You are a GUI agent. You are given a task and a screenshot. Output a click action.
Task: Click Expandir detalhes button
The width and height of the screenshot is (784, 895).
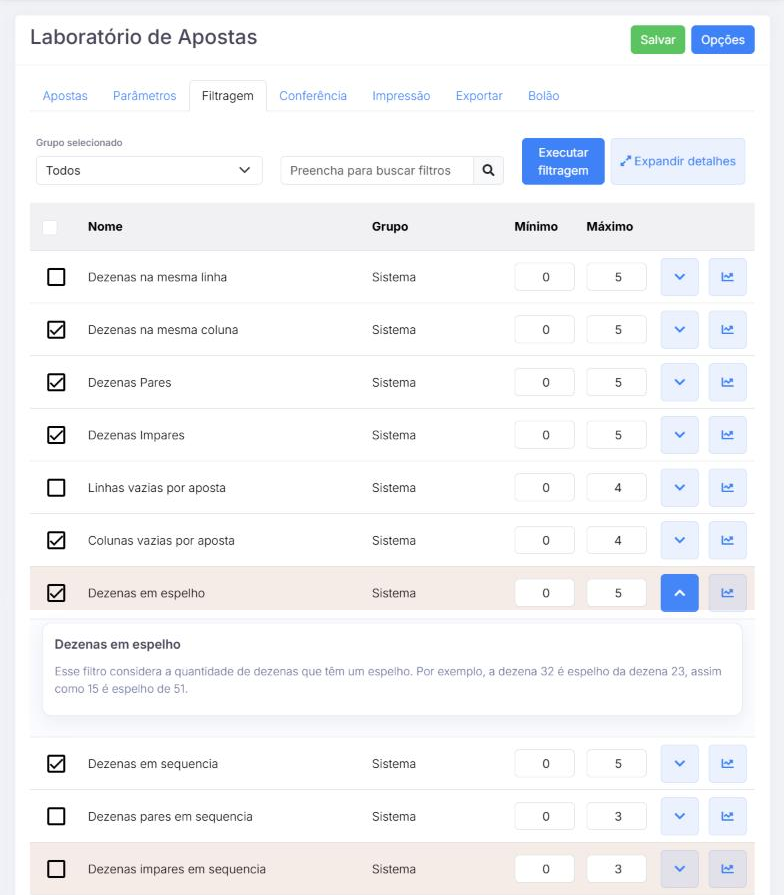pyautogui.click(x=678, y=162)
